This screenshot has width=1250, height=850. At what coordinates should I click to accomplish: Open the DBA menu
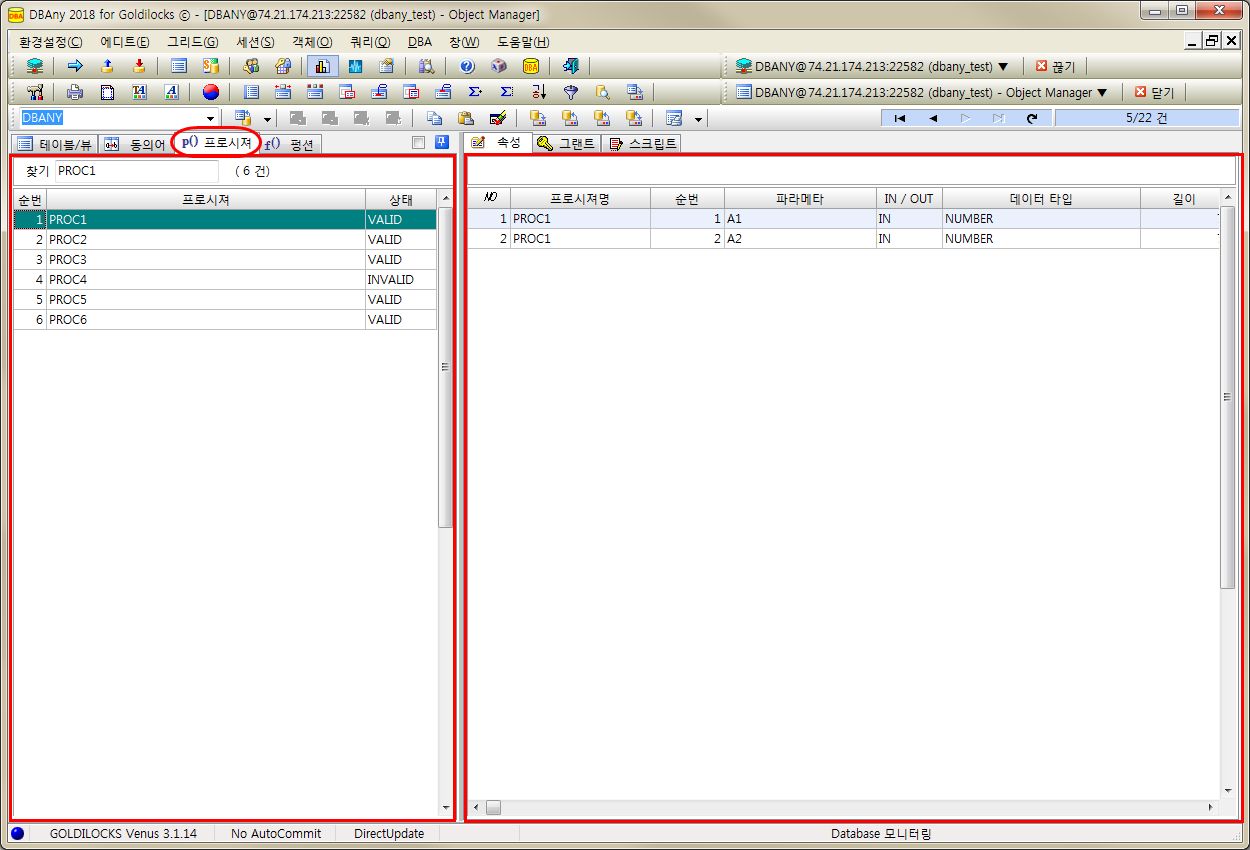(x=420, y=42)
